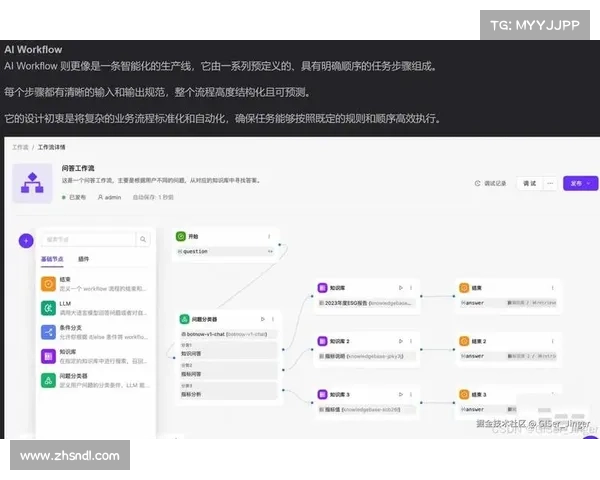600x480 pixels.
Task: Switch to the 插件 tab
Action: [83, 259]
